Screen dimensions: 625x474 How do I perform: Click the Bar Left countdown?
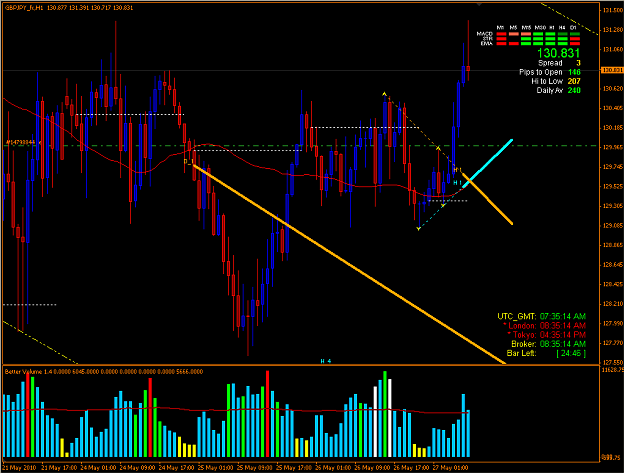[546, 353]
